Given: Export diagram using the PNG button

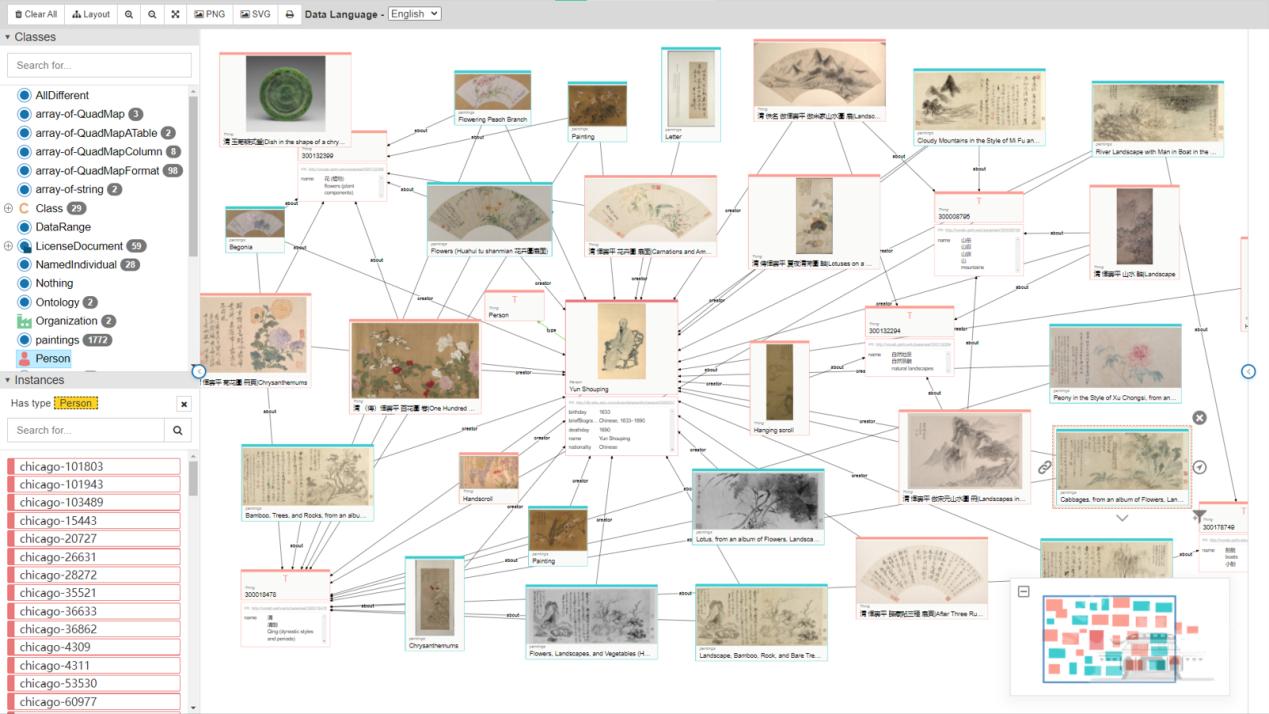Looking at the screenshot, I should point(210,14).
